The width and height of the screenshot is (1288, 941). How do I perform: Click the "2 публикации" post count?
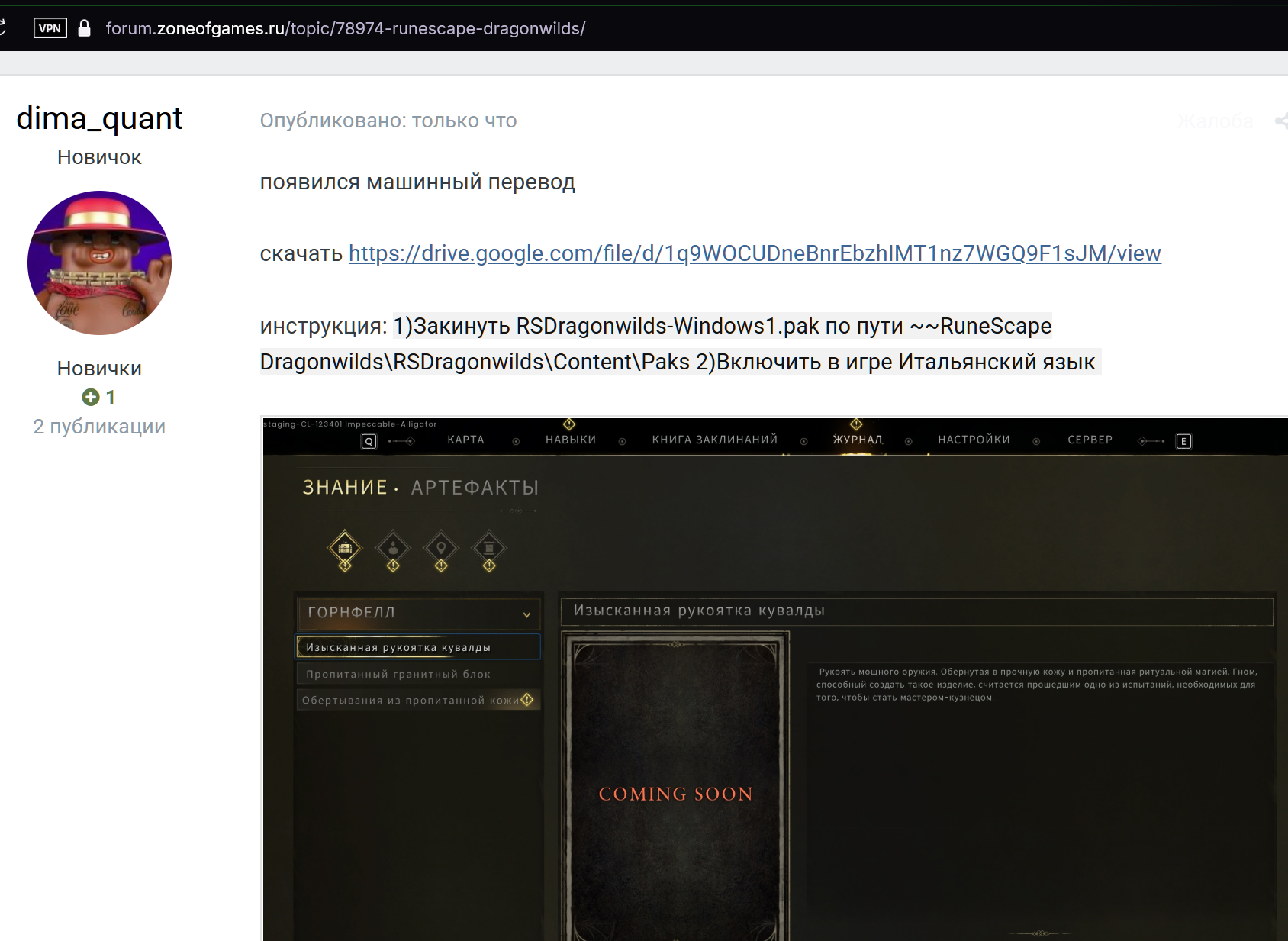click(99, 427)
